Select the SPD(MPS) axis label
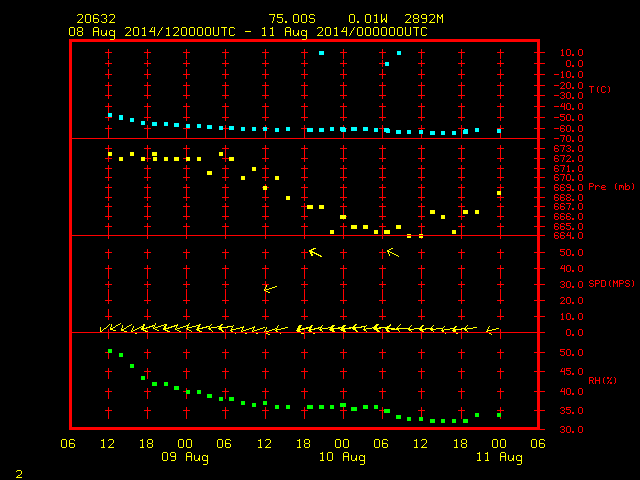 click(611, 283)
